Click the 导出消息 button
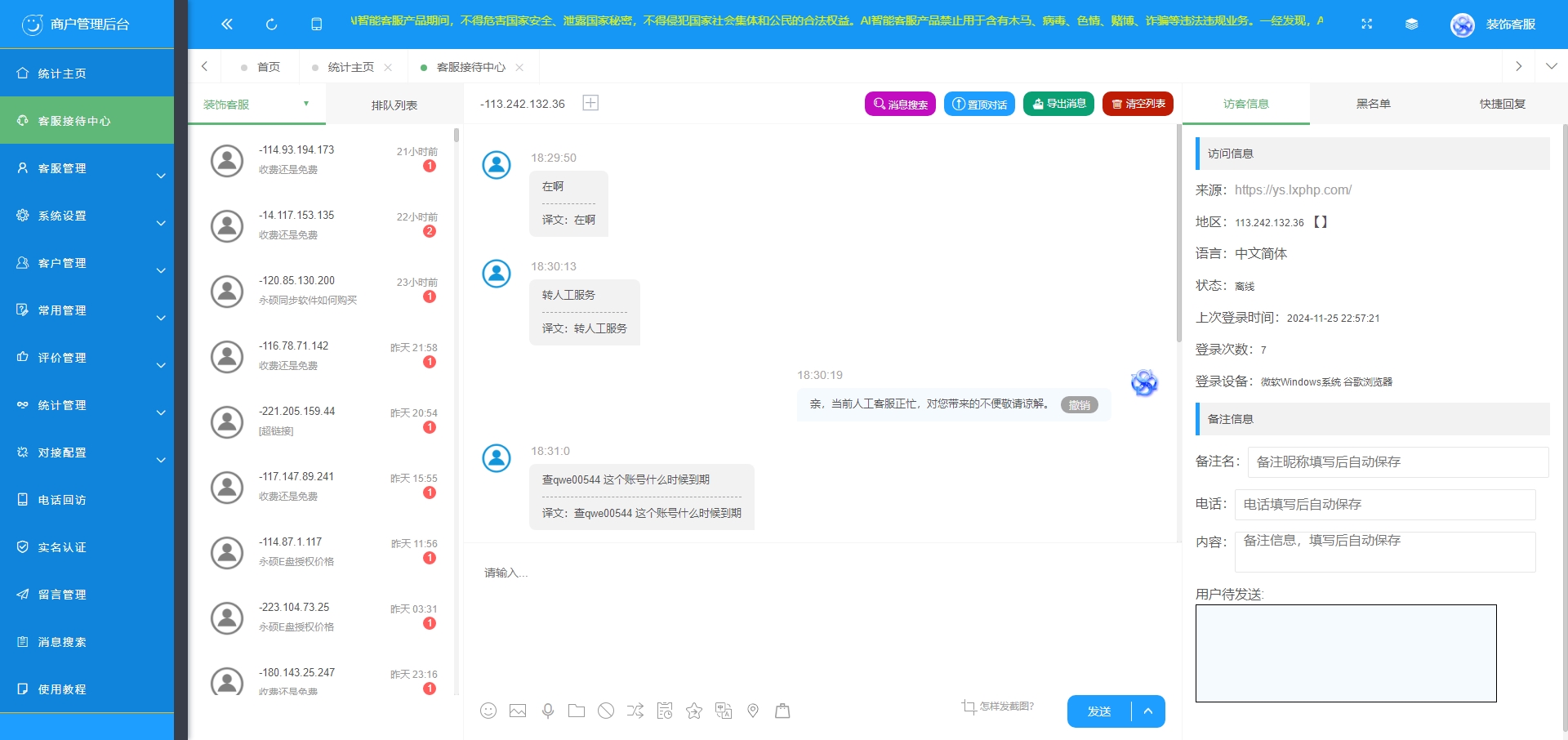1568x740 pixels. click(x=1058, y=104)
